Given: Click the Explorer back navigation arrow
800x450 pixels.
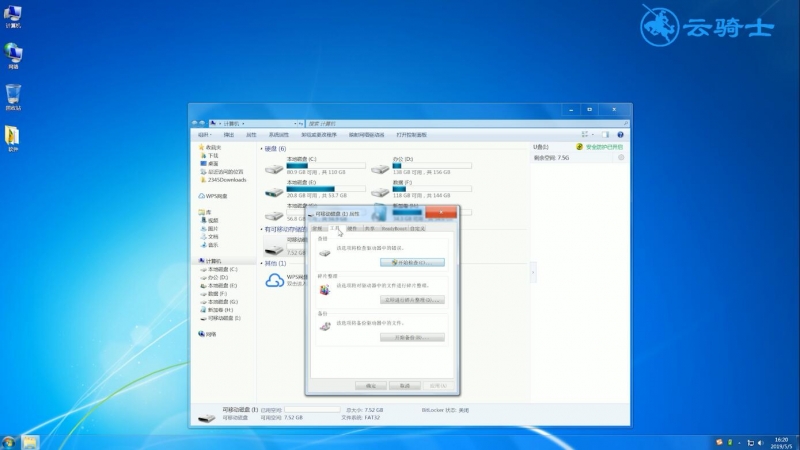Looking at the screenshot, I should 194,123.
